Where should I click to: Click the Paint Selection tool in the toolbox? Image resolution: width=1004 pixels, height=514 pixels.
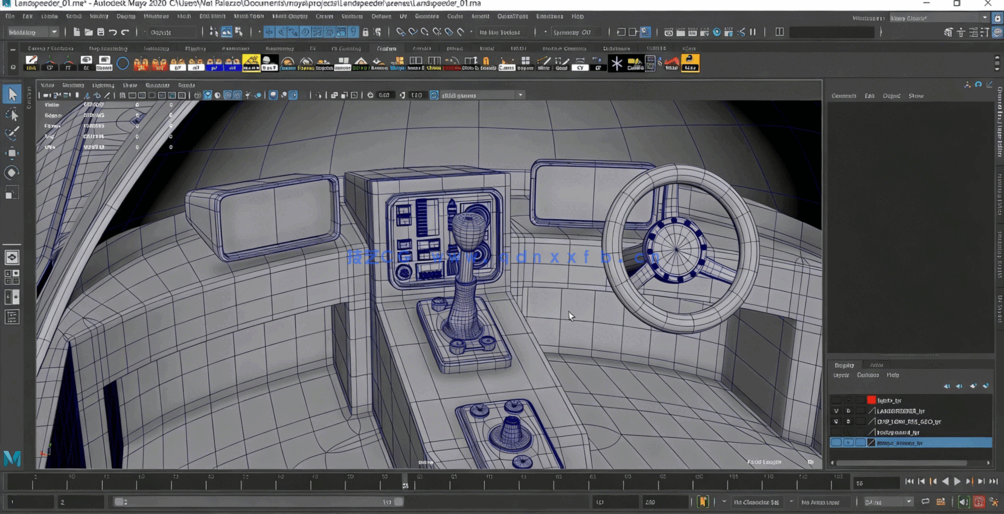pyautogui.click(x=12, y=133)
